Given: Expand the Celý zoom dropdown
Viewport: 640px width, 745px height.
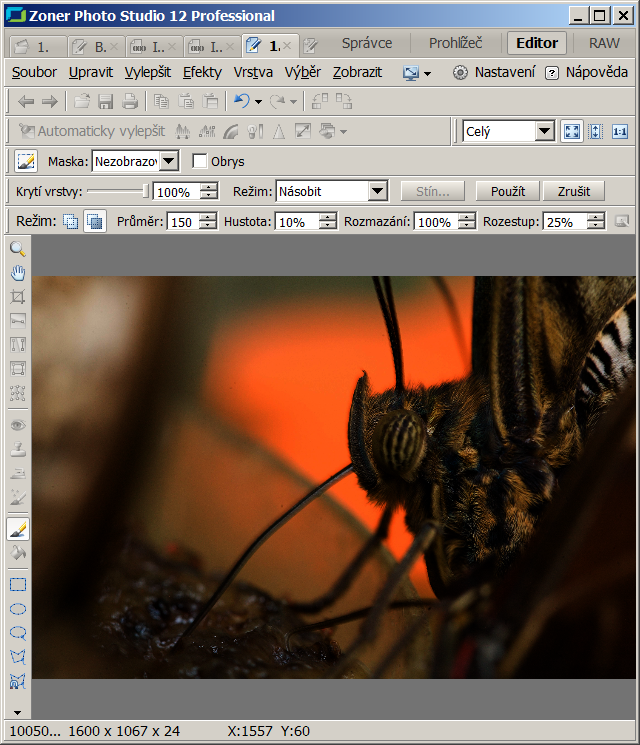Looking at the screenshot, I should point(544,131).
